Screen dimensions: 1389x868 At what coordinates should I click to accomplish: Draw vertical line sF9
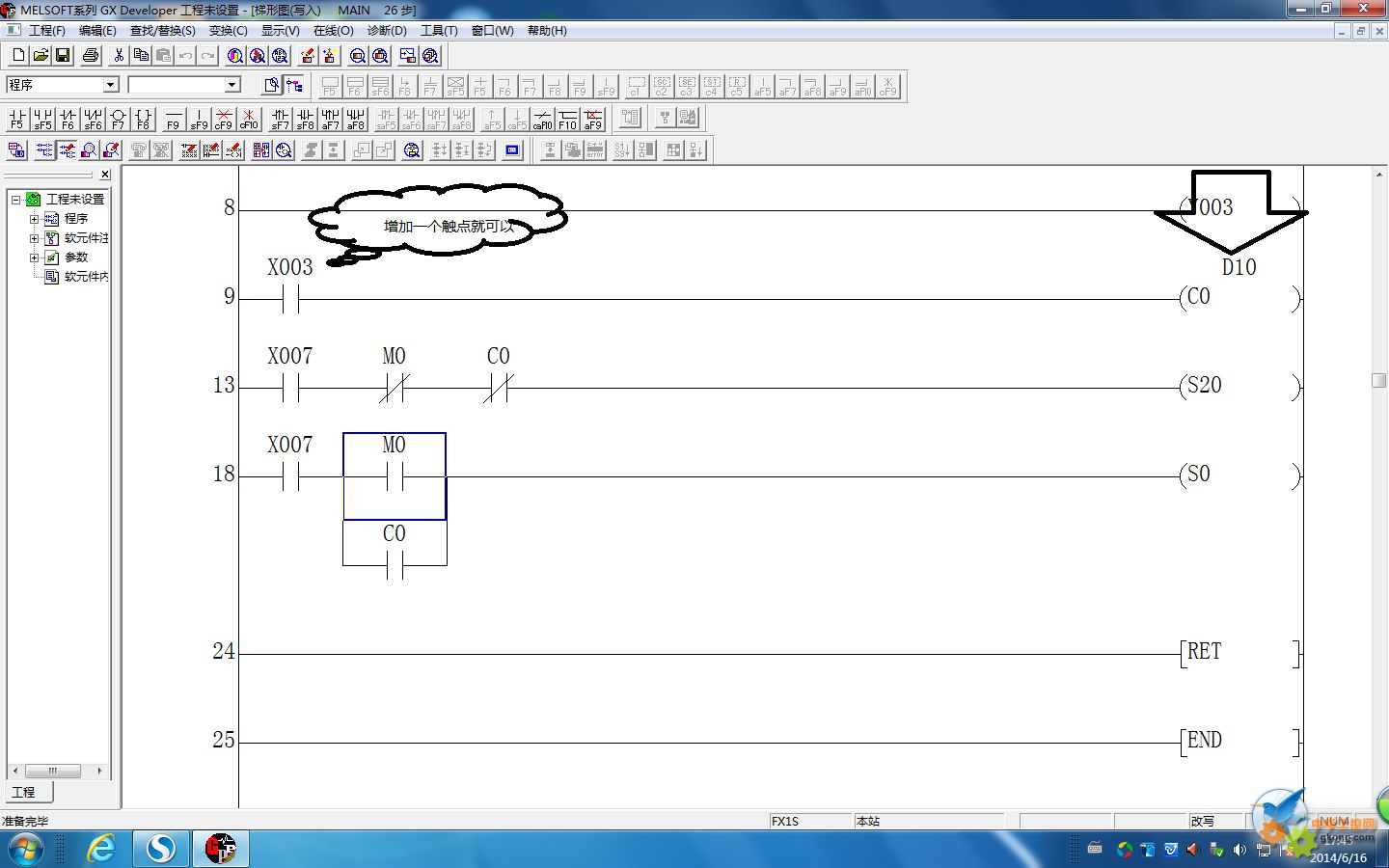click(199, 120)
